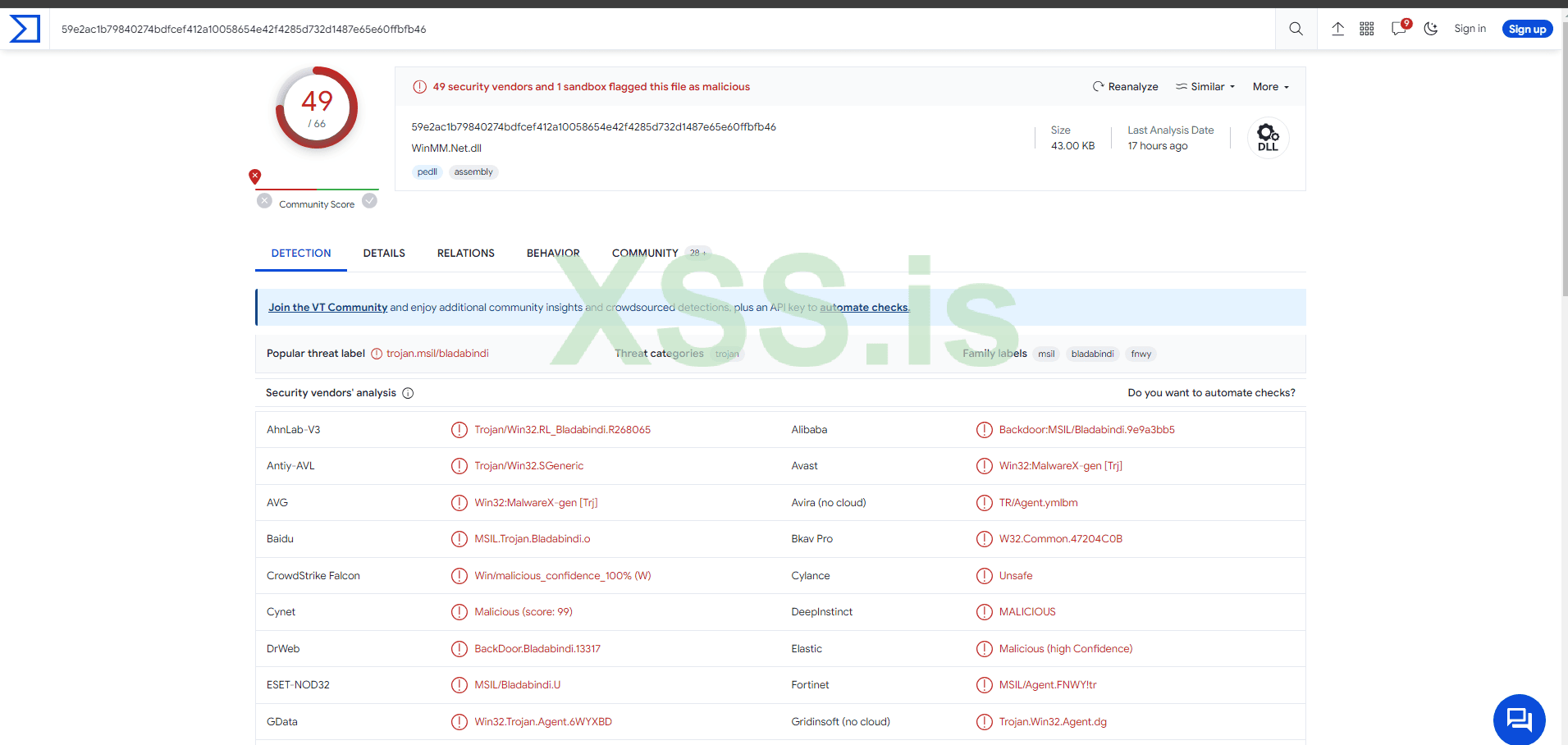The width and height of the screenshot is (1568, 745).
Task: Downvote with community score X icon
Action: pos(264,201)
